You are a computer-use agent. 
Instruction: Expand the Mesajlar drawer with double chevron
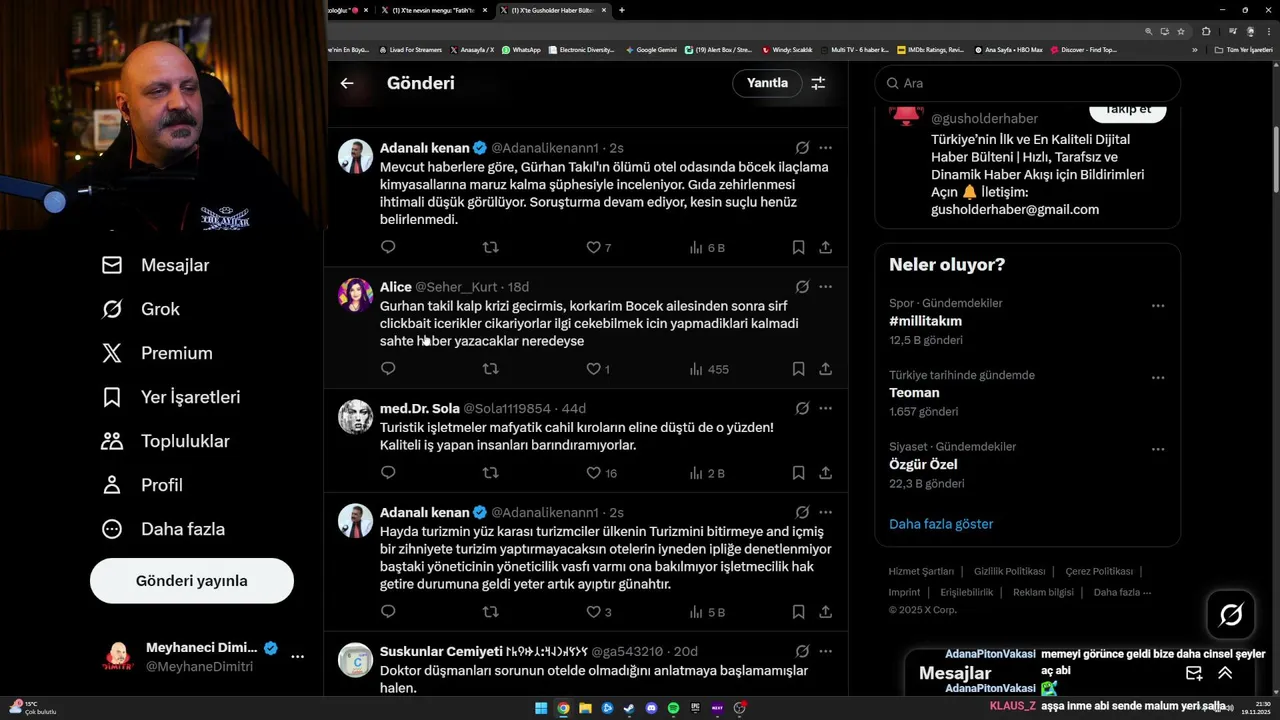[1225, 673]
